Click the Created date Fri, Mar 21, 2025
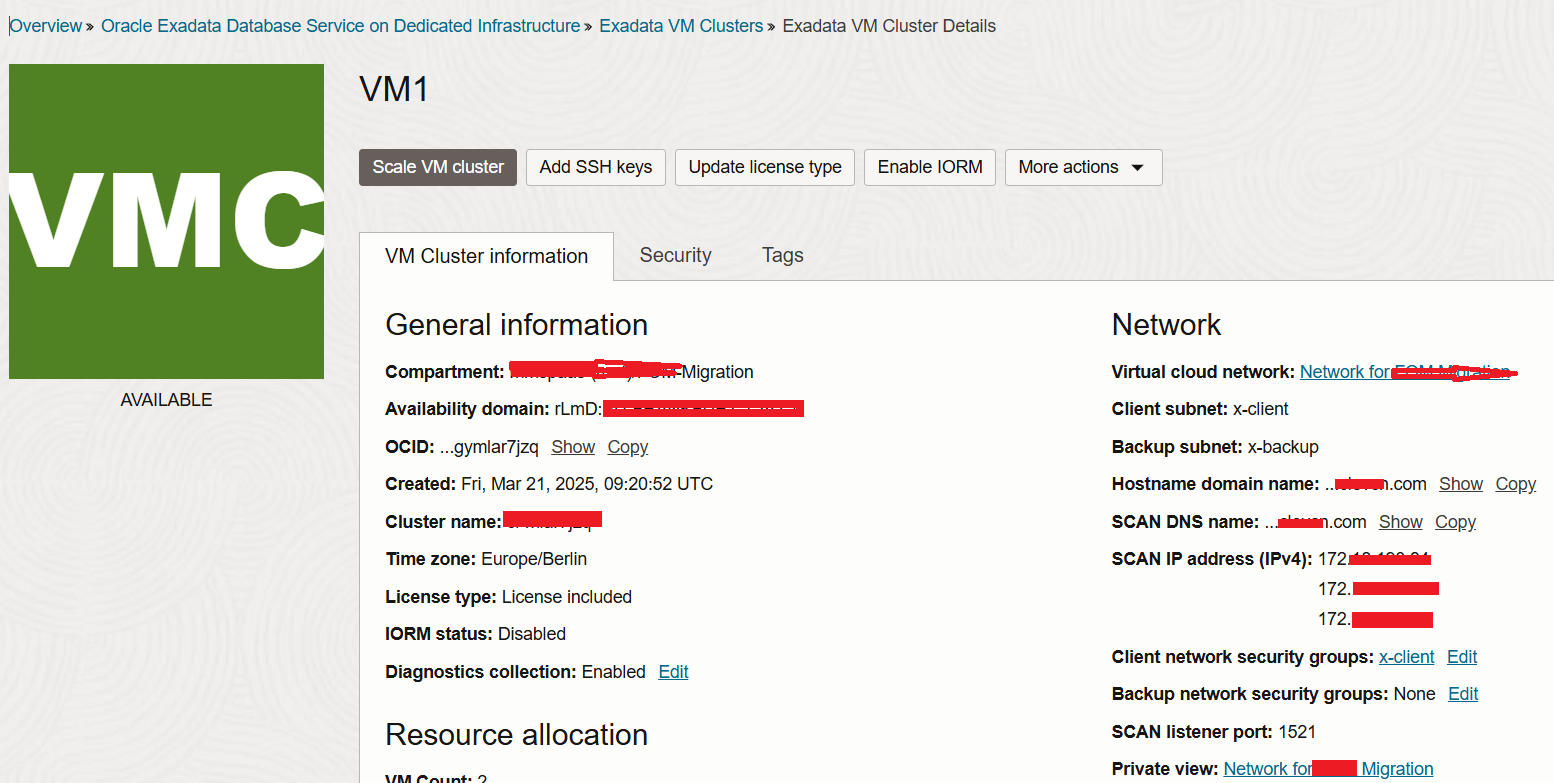Screen dimensions: 1554x783 587,484
